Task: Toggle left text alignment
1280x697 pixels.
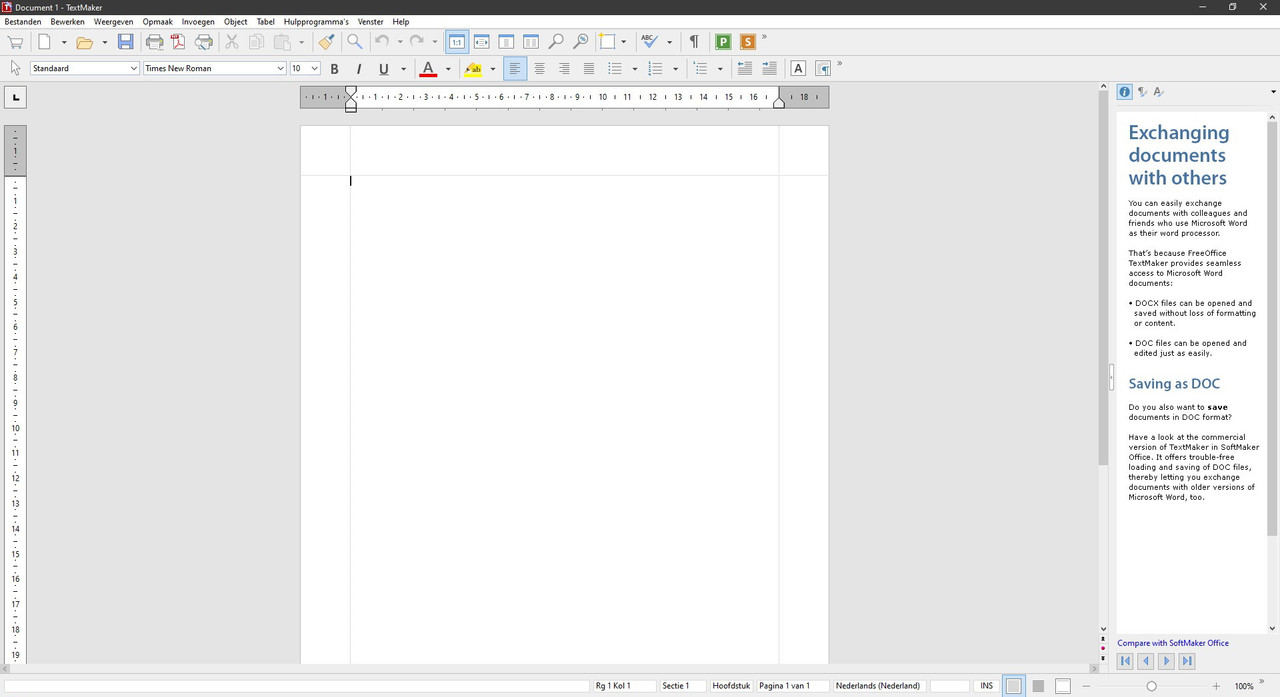Action: [x=515, y=69]
